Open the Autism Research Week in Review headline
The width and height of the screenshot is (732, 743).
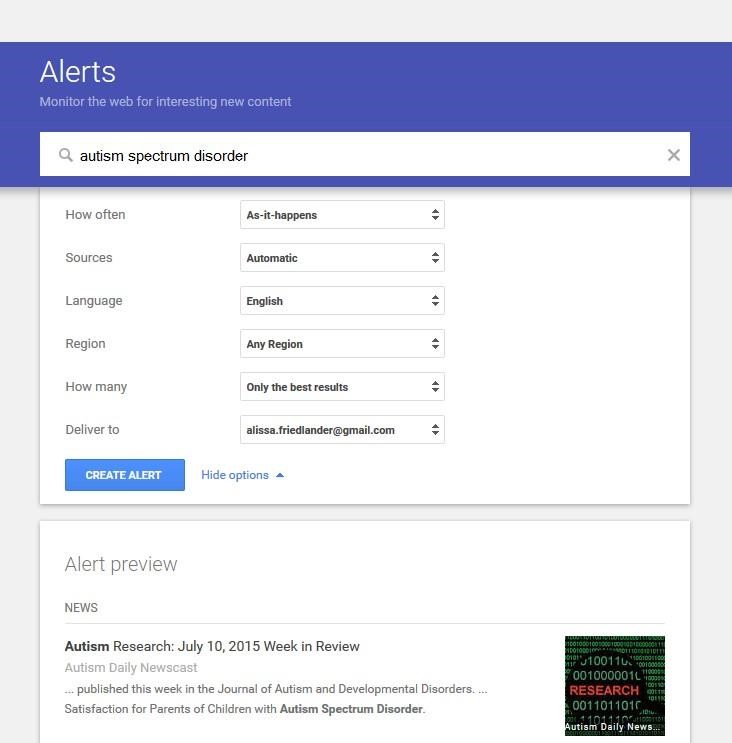click(212, 646)
